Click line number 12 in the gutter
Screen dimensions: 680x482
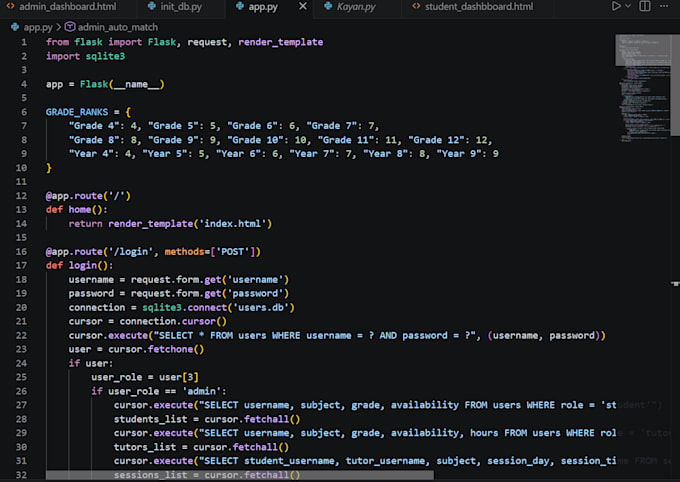coord(21,196)
